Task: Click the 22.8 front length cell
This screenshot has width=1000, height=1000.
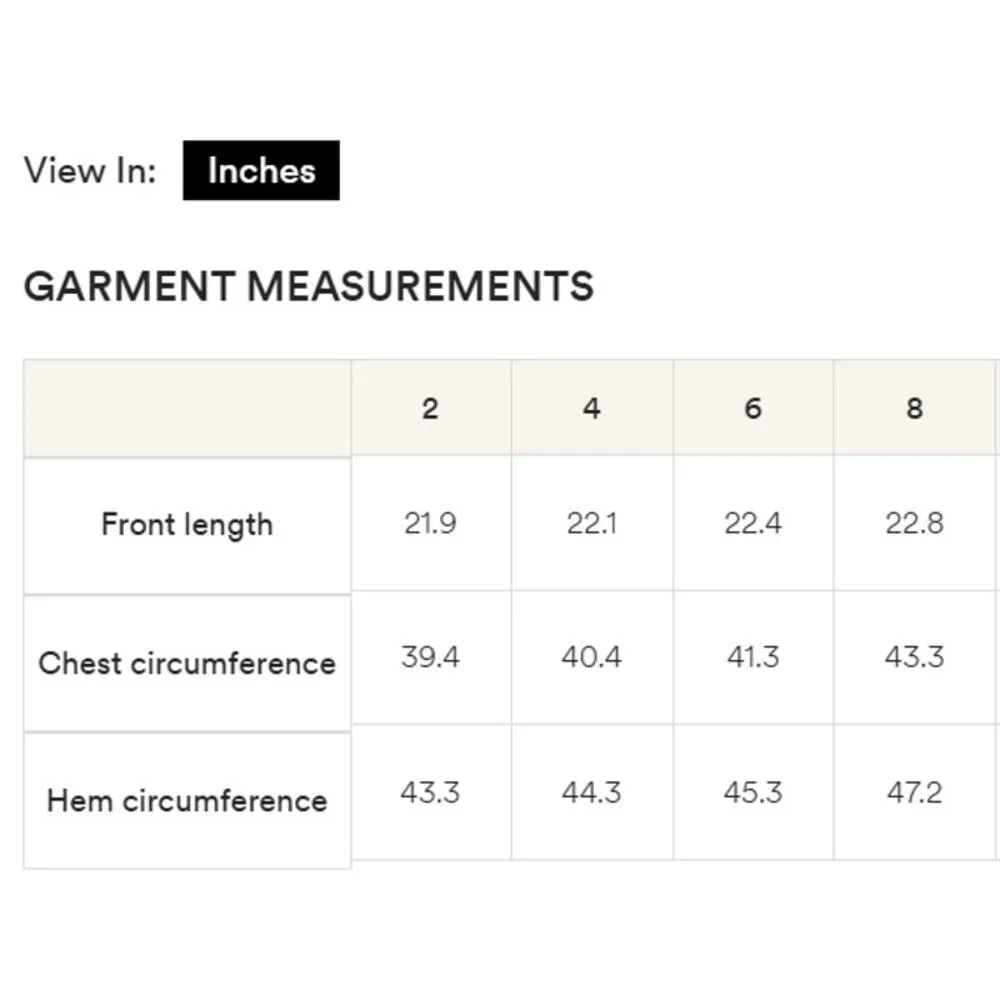Action: click(x=914, y=523)
